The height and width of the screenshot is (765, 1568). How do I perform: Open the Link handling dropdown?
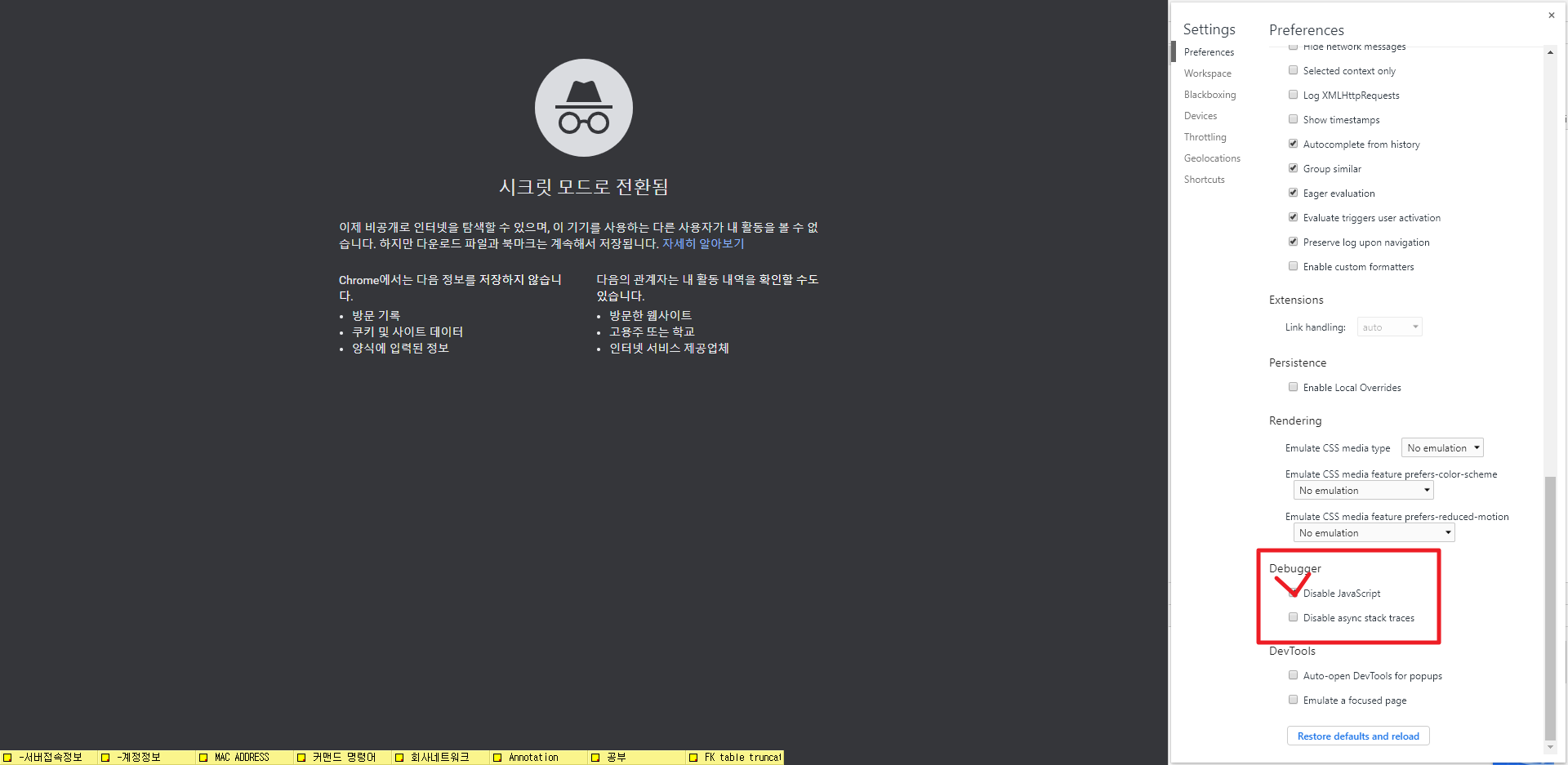pyautogui.click(x=1389, y=327)
